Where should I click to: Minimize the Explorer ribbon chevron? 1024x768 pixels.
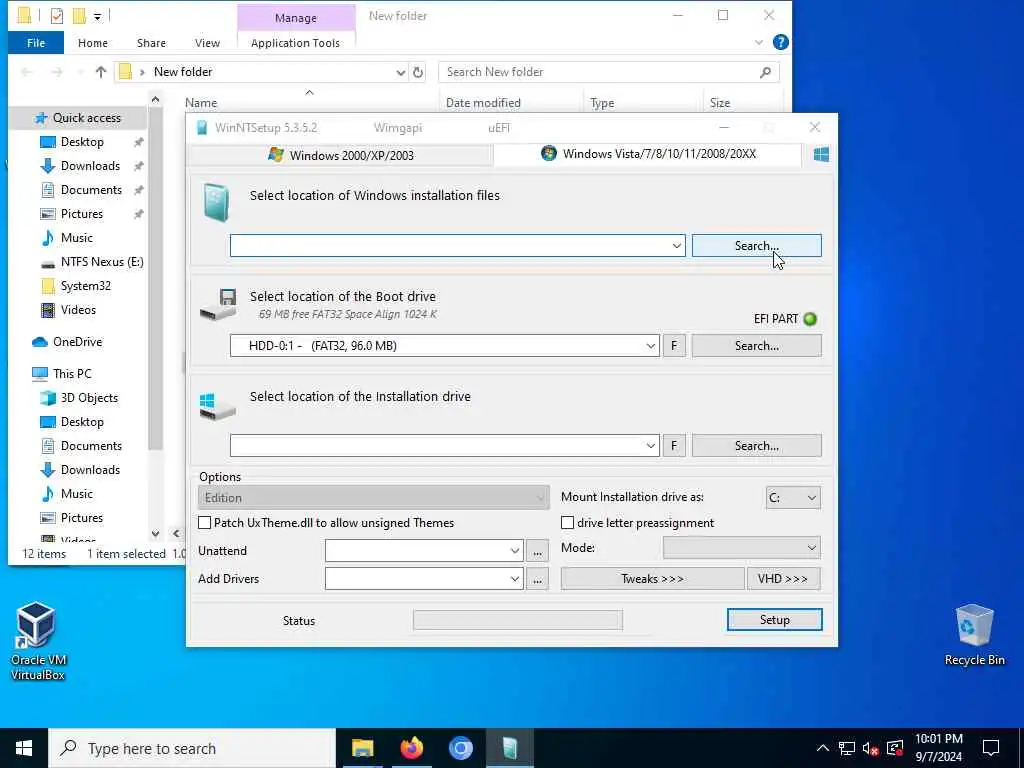point(759,42)
